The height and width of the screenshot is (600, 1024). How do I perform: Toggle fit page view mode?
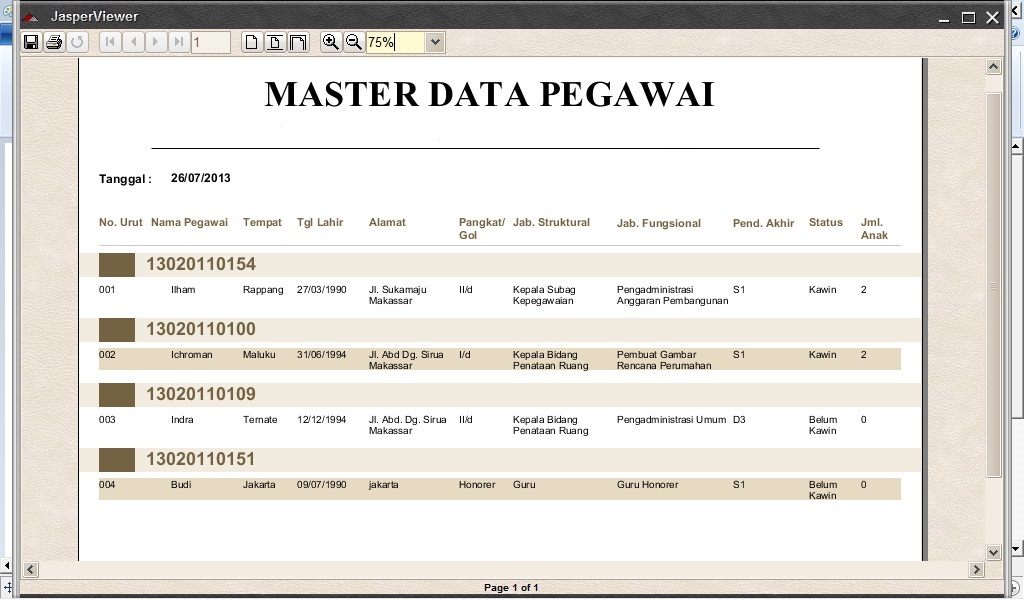275,41
